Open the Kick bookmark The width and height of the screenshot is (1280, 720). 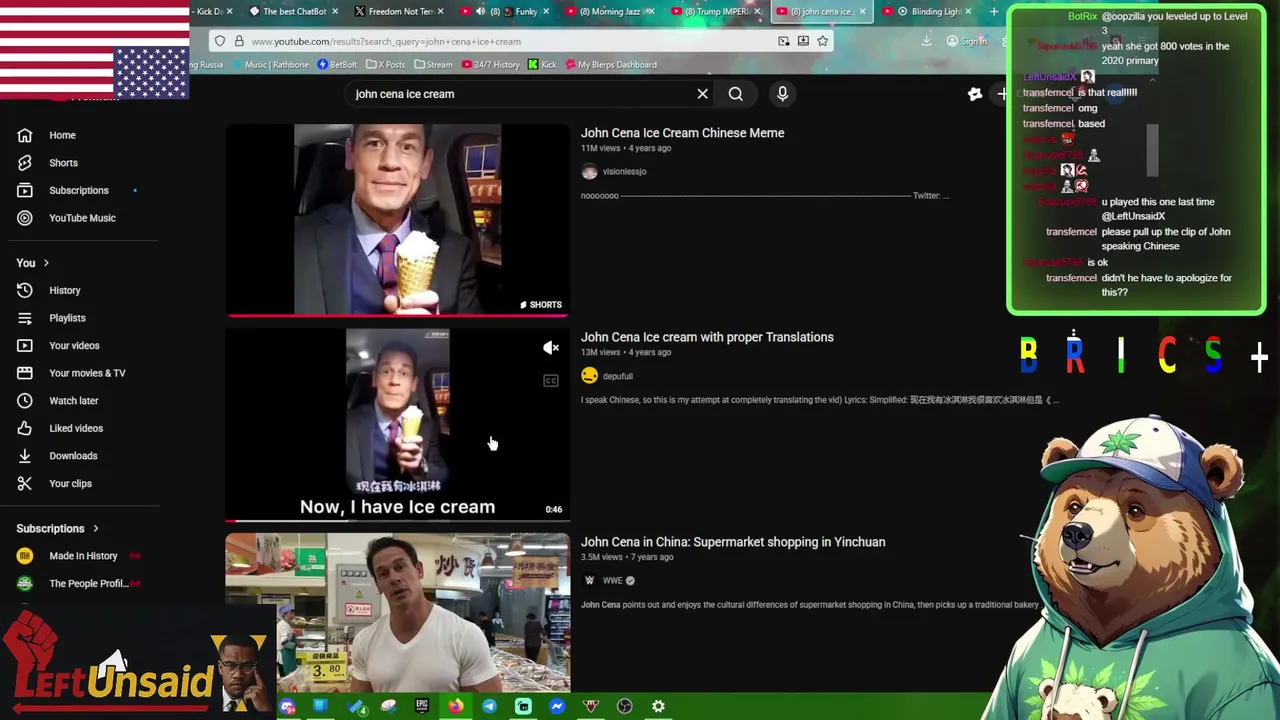pyautogui.click(x=542, y=65)
